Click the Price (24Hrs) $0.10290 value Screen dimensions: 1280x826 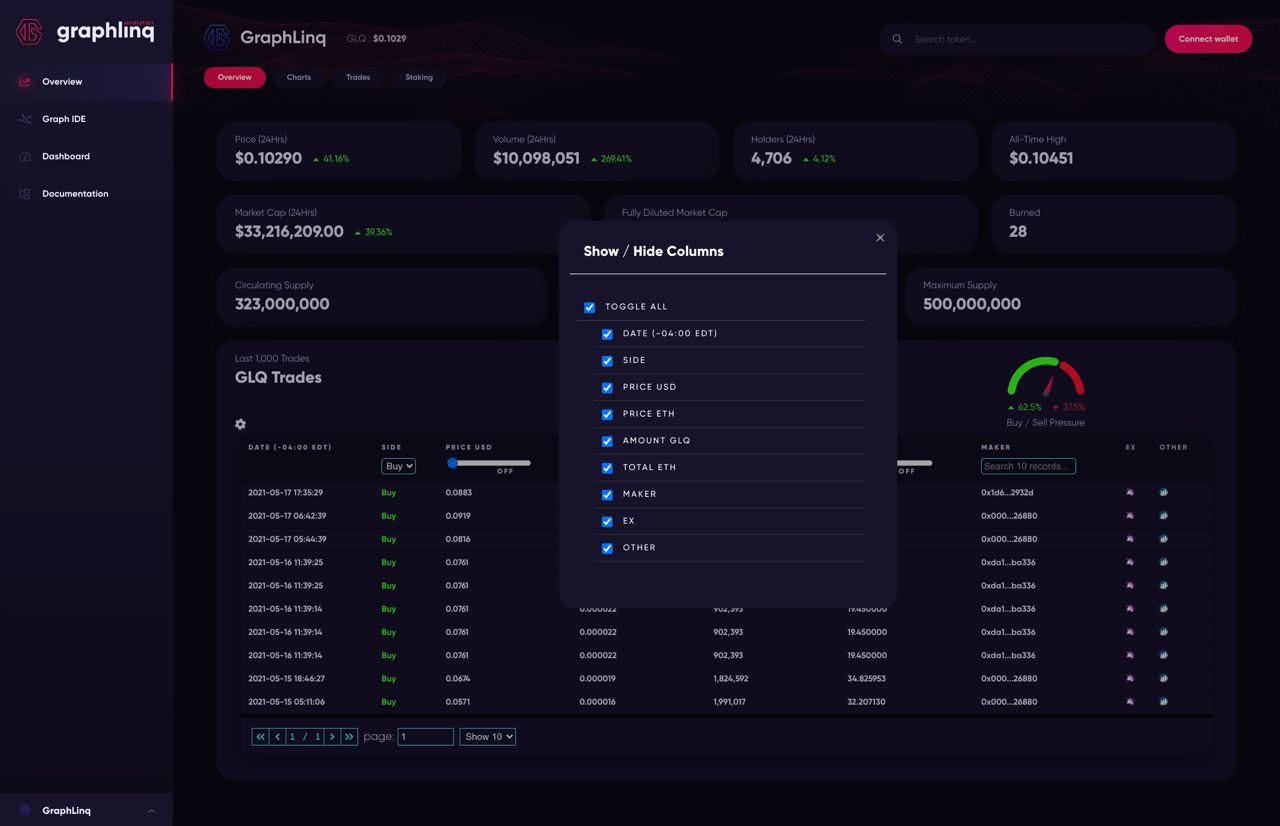tap(268, 158)
